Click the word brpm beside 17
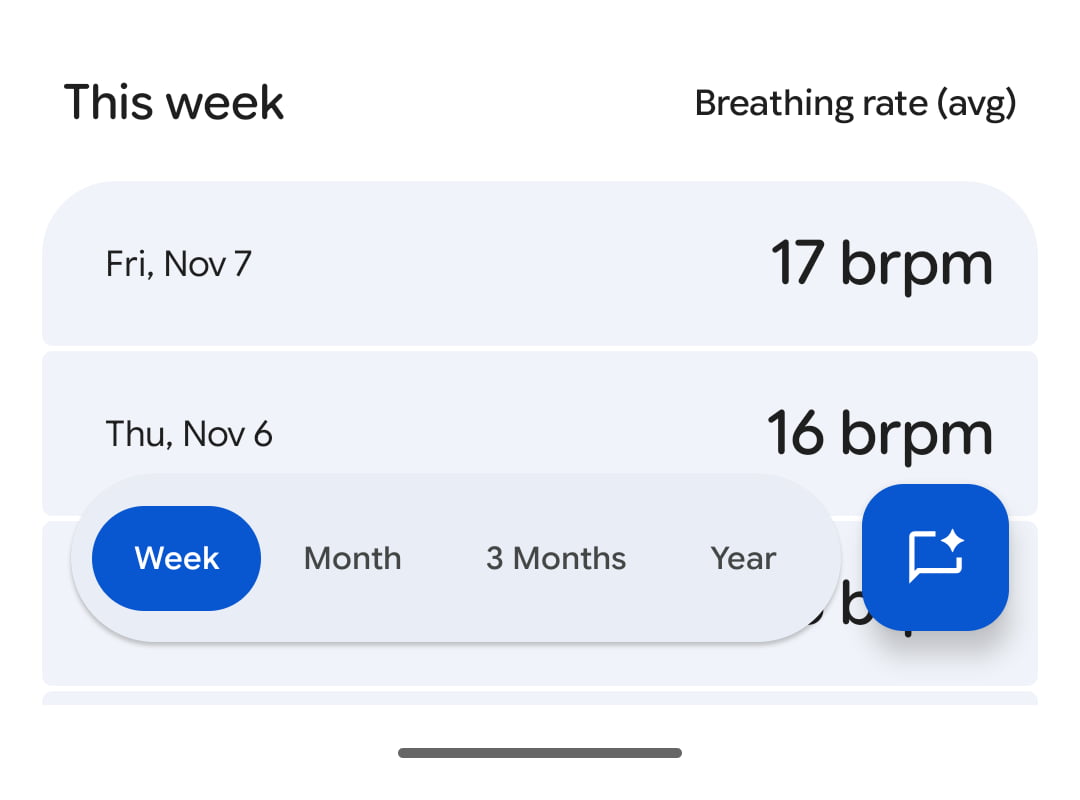The image size is (1080, 800). [916, 264]
